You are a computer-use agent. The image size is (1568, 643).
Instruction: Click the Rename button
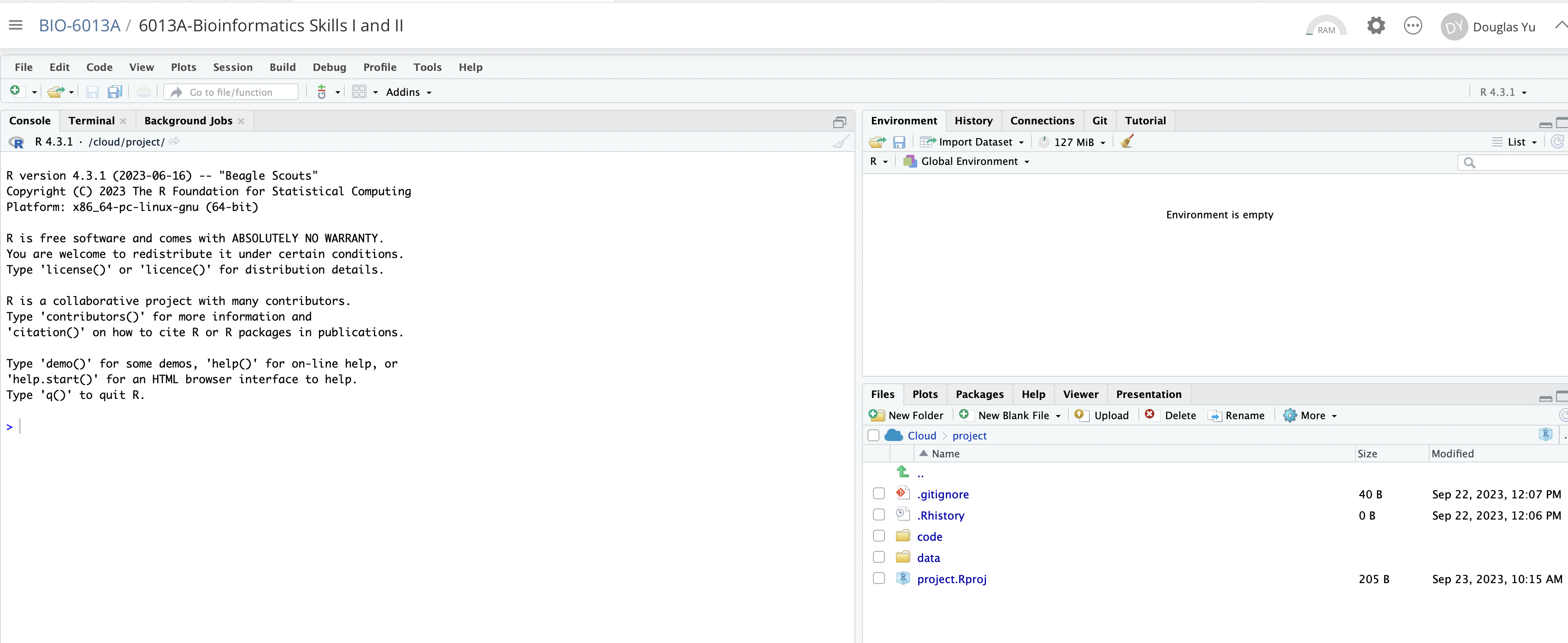[1236, 415]
